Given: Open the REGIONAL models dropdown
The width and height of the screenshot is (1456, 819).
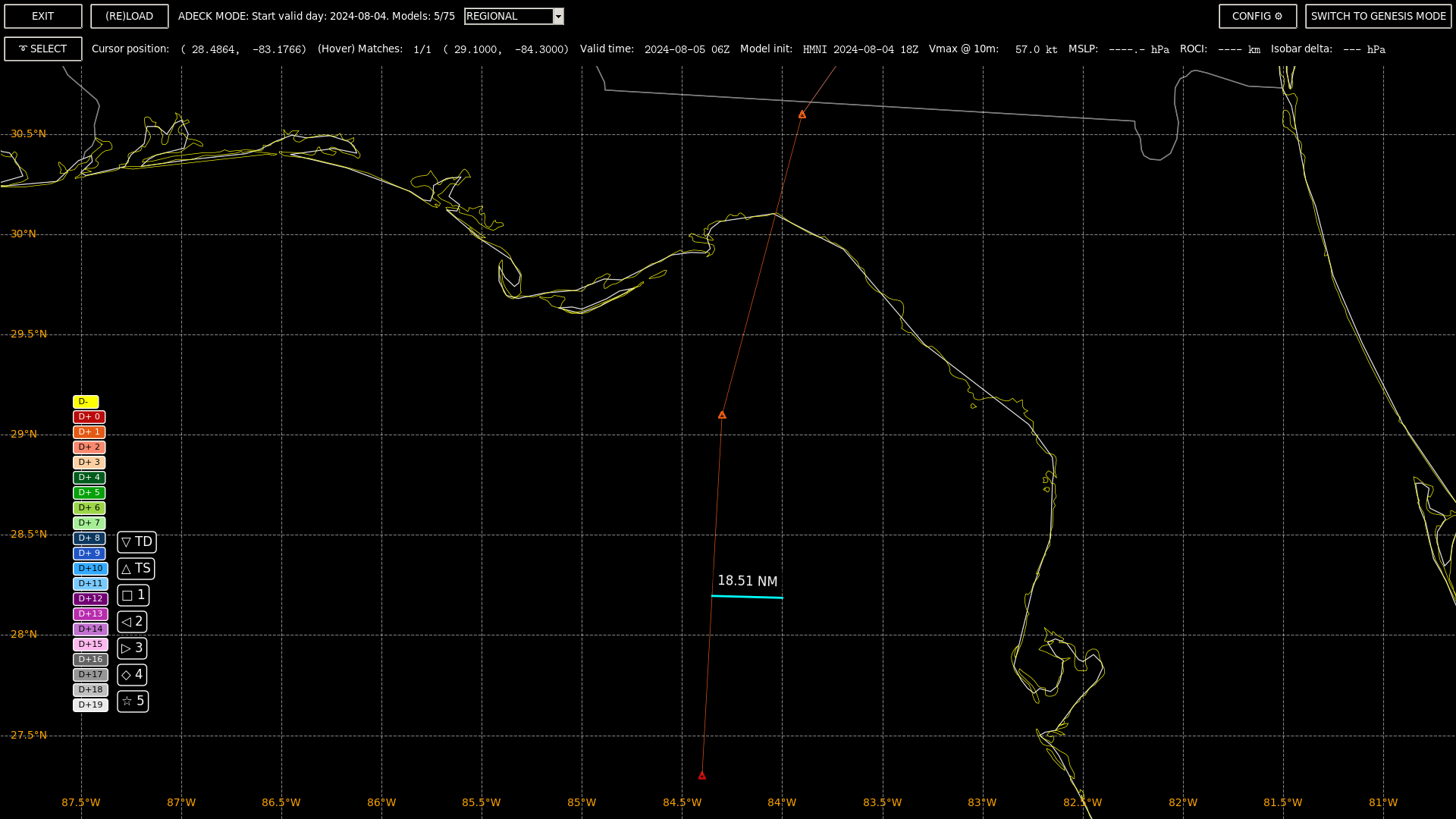Looking at the screenshot, I should tap(514, 16).
